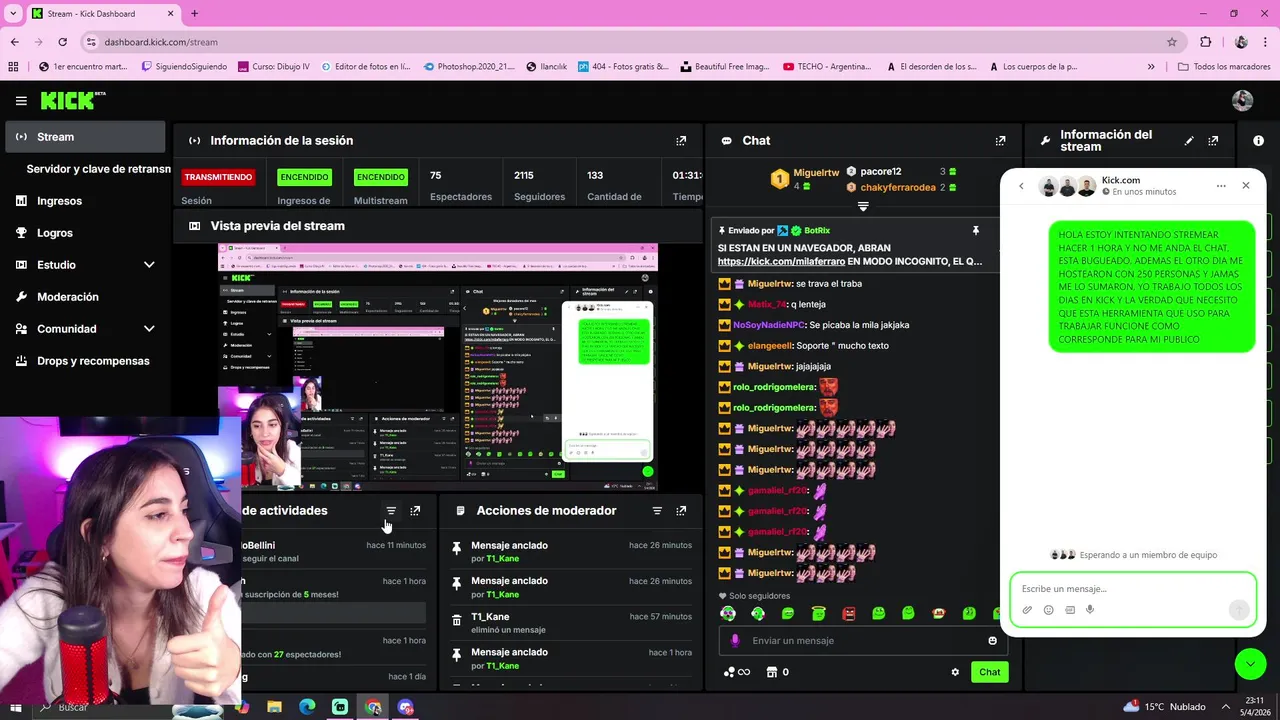This screenshot has height=720, width=1280.
Task: Click the TRANSMITIENDO status badge
Action: coord(218,177)
